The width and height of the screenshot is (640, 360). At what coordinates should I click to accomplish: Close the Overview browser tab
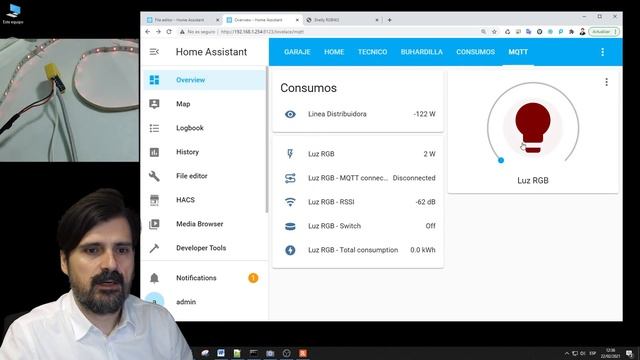point(297,20)
